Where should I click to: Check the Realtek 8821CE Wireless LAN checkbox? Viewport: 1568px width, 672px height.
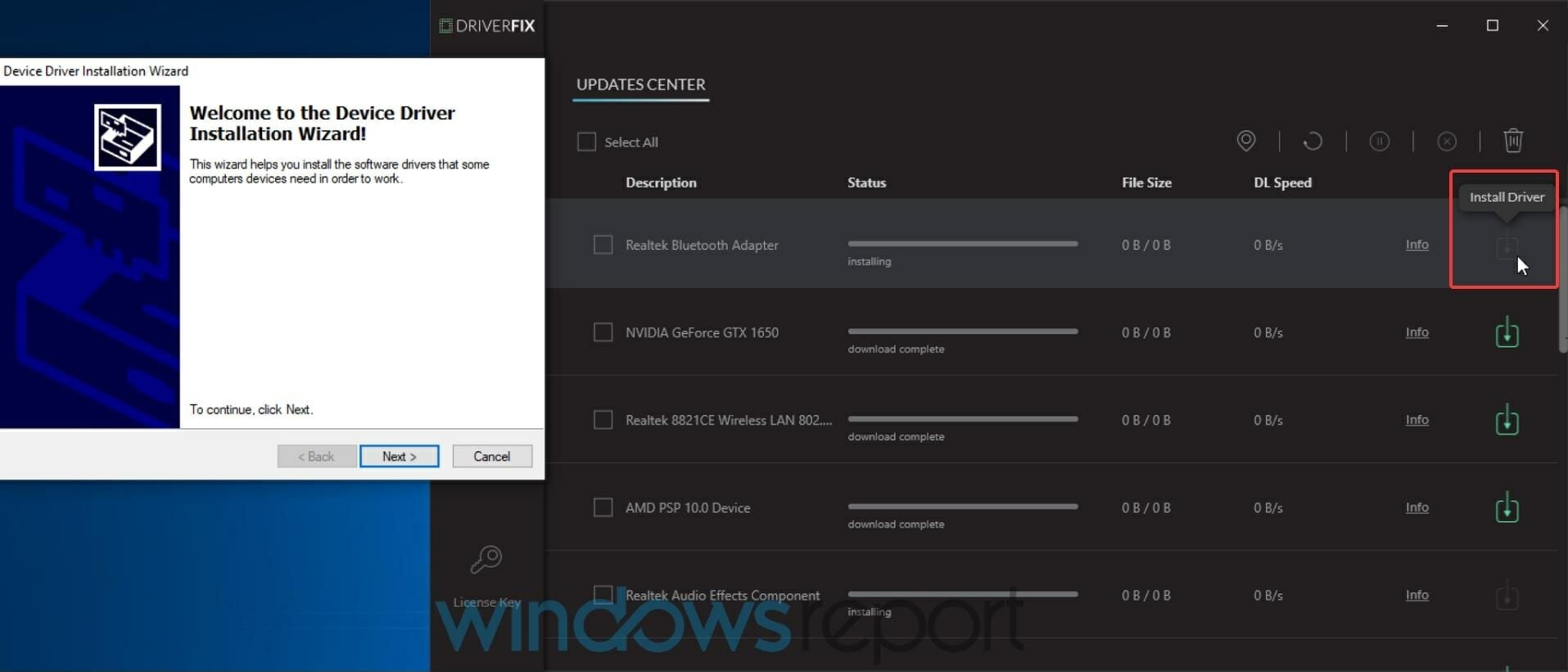[x=603, y=420]
